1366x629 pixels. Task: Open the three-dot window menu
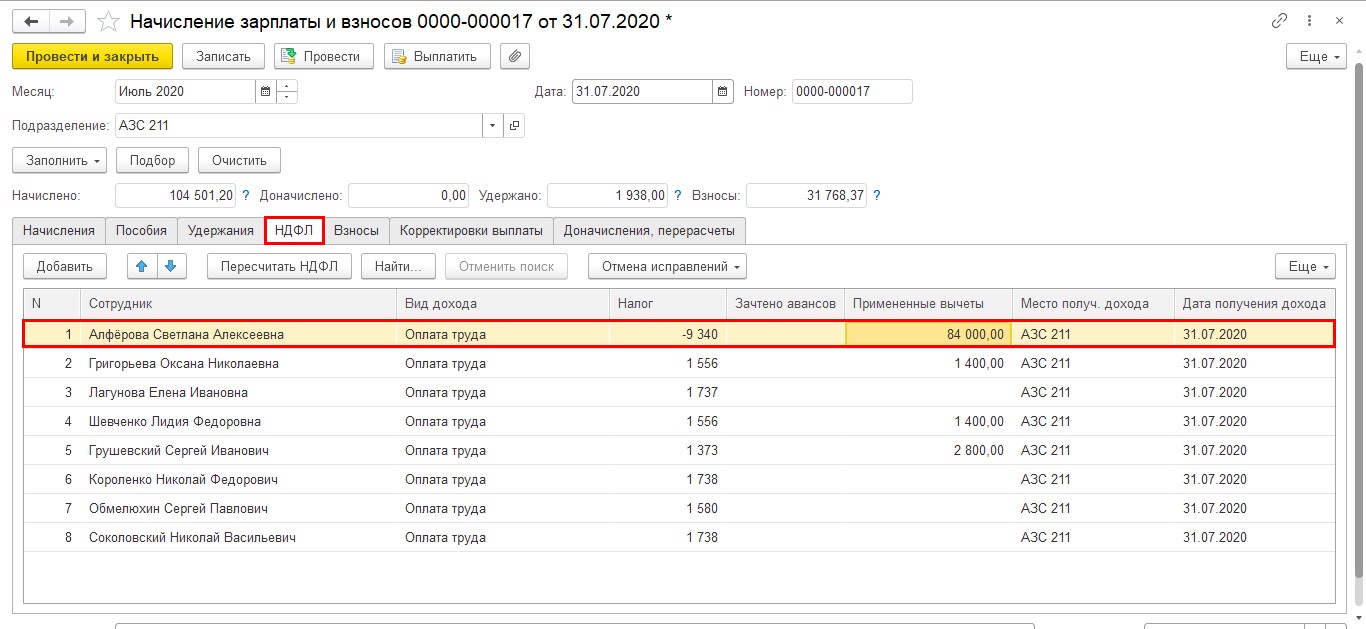pyautogui.click(x=1309, y=21)
